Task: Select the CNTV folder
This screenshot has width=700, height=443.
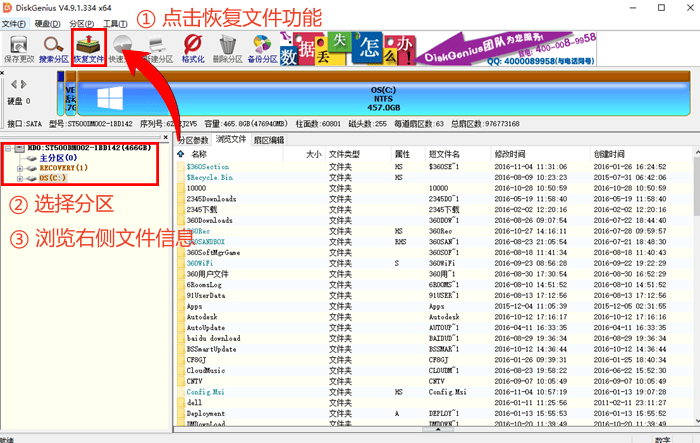Action: (x=194, y=381)
